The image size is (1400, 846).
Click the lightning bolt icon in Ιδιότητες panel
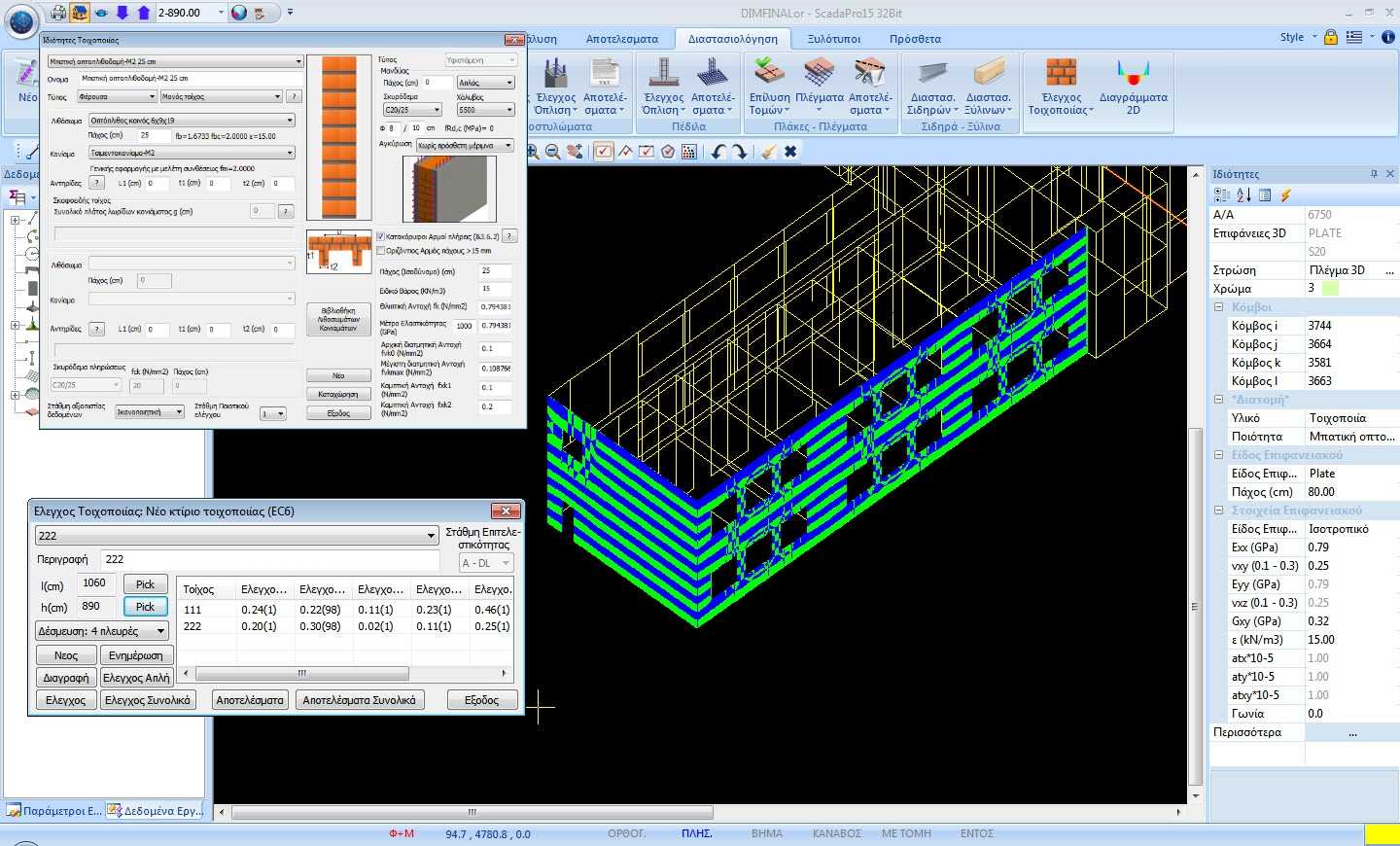pyautogui.click(x=1285, y=195)
